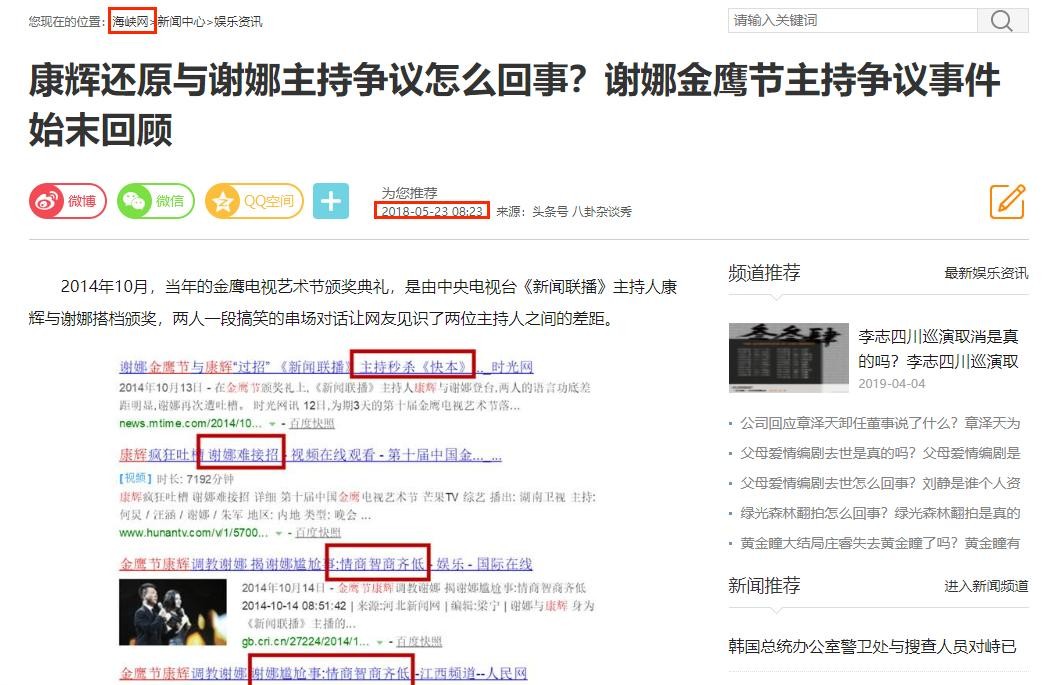The image size is (1044, 685).
Task: Go to 海峡网 breadcrumb home
Action: 131,21
